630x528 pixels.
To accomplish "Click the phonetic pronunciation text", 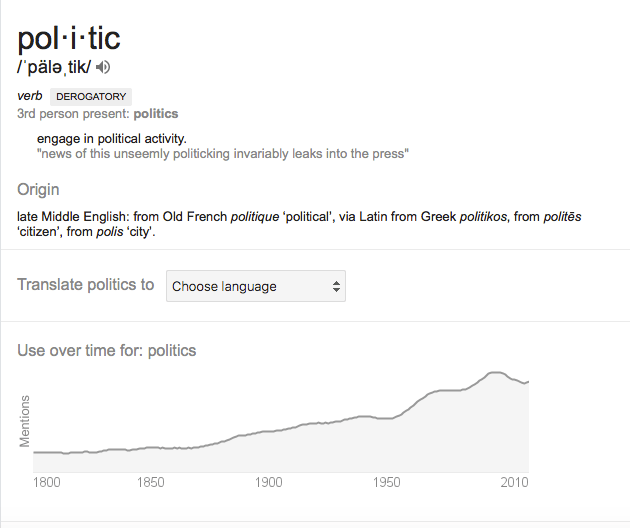I will click(x=54, y=67).
